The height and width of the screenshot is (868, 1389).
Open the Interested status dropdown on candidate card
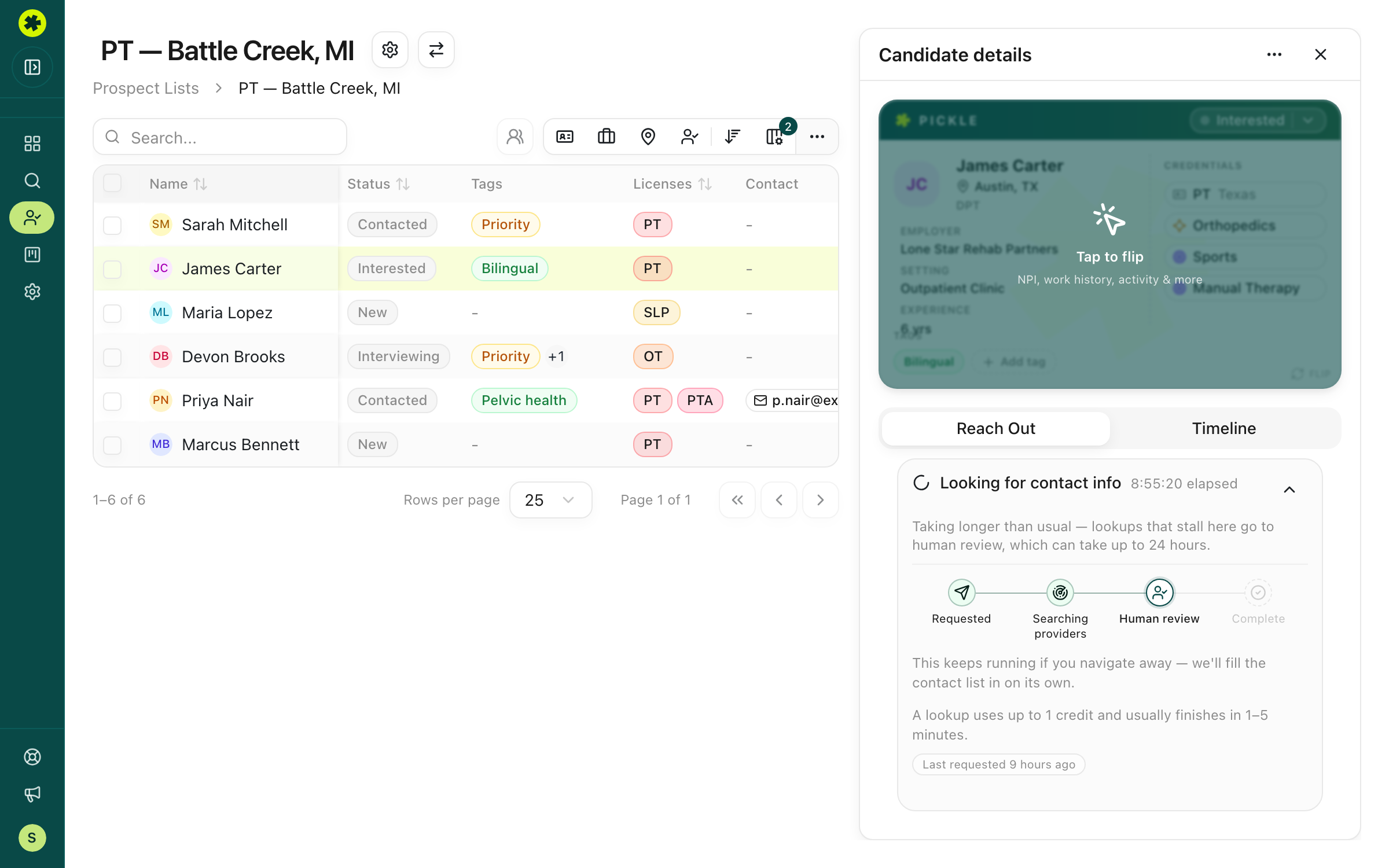pos(1258,120)
